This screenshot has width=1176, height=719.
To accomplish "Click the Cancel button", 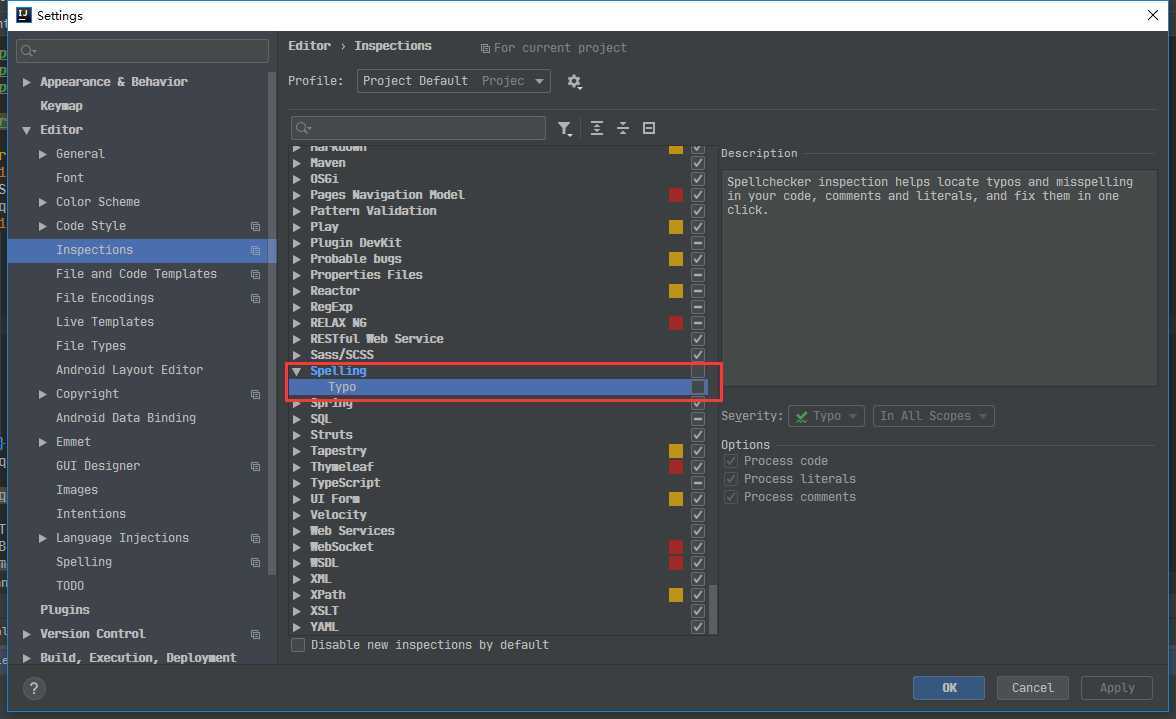I will [x=1032, y=688].
